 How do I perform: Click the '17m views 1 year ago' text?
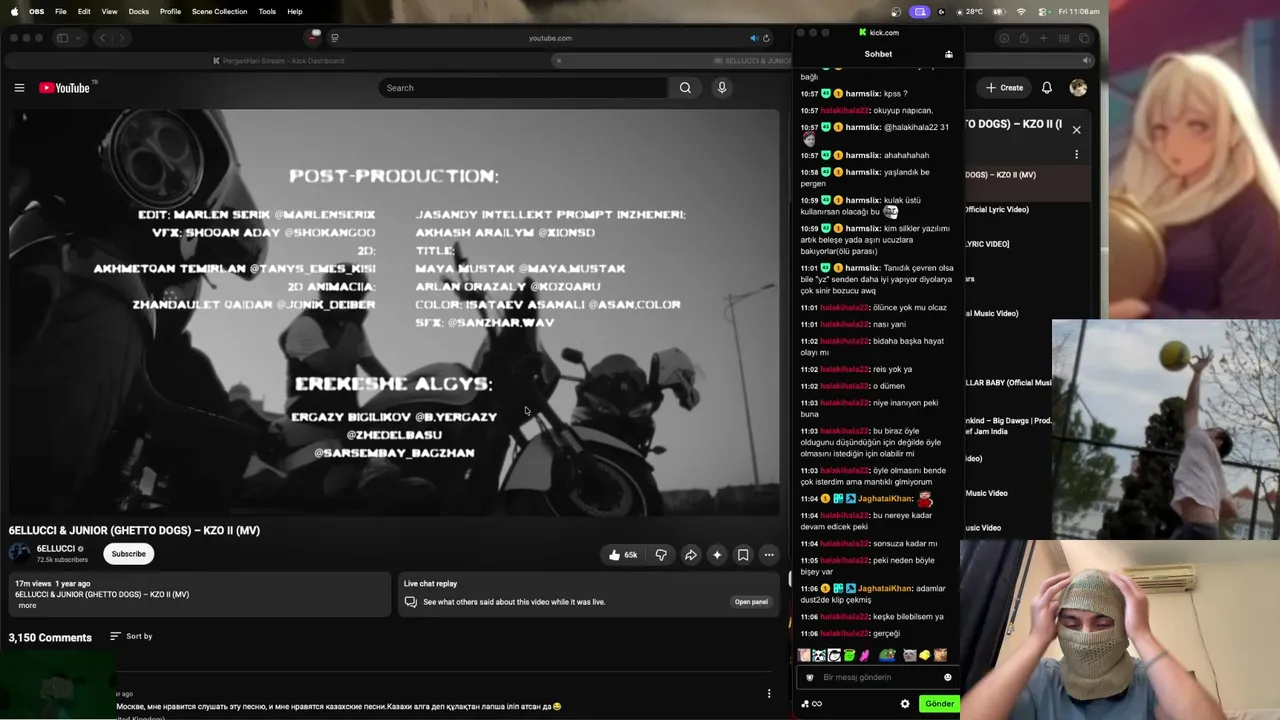(x=52, y=584)
